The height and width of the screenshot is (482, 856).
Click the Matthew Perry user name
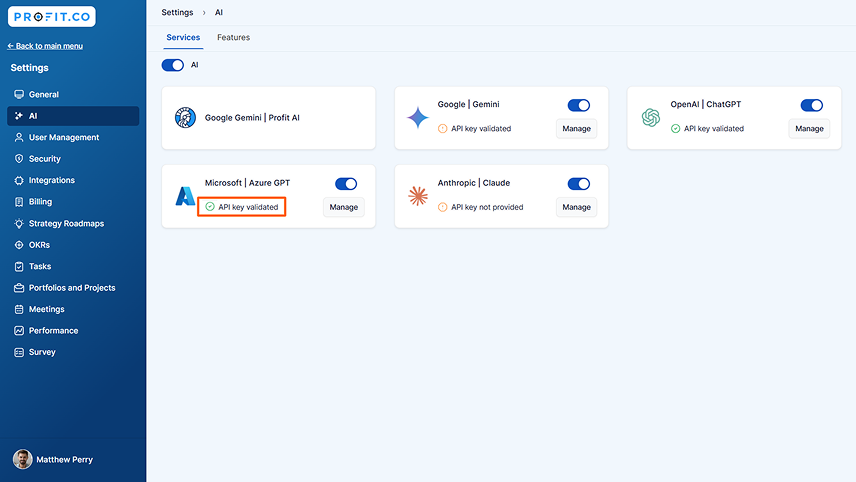[x=64, y=460]
